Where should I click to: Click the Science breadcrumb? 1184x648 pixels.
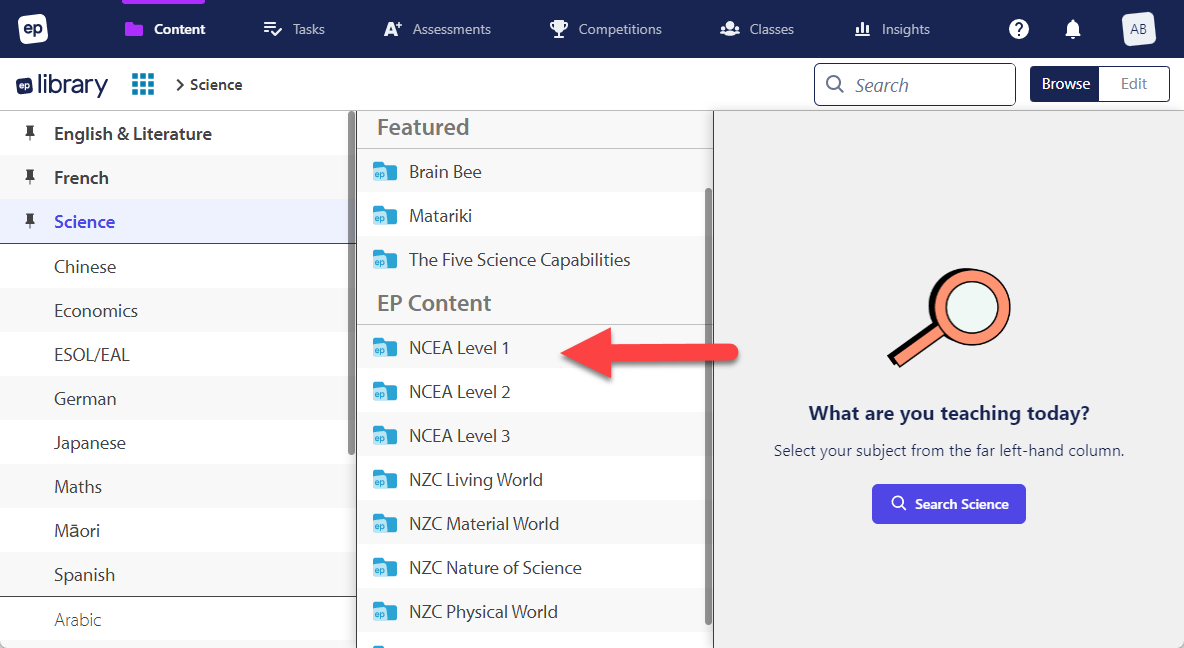pyautogui.click(x=216, y=85)
